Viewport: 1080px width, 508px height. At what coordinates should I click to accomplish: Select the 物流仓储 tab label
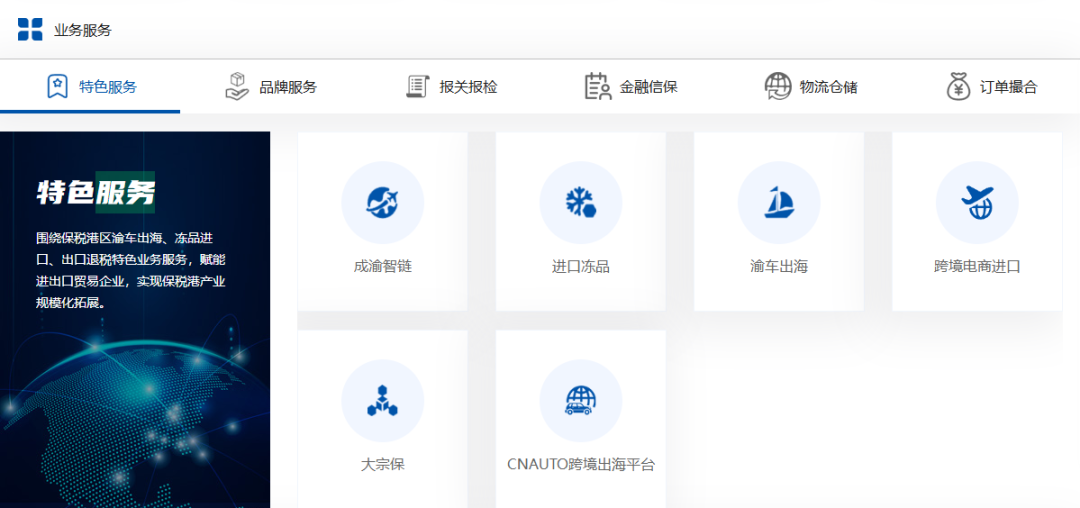(828, 87)
